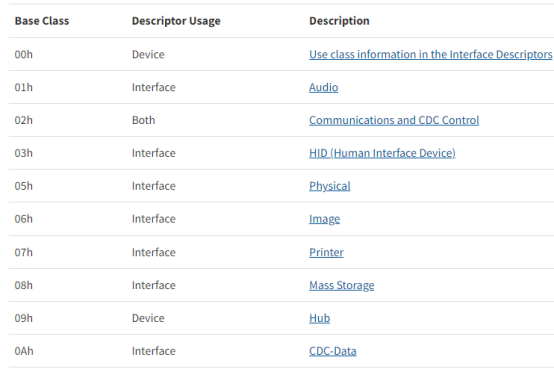
Task: Click Interface usage cell in Printer row
Action: [154, 252]
